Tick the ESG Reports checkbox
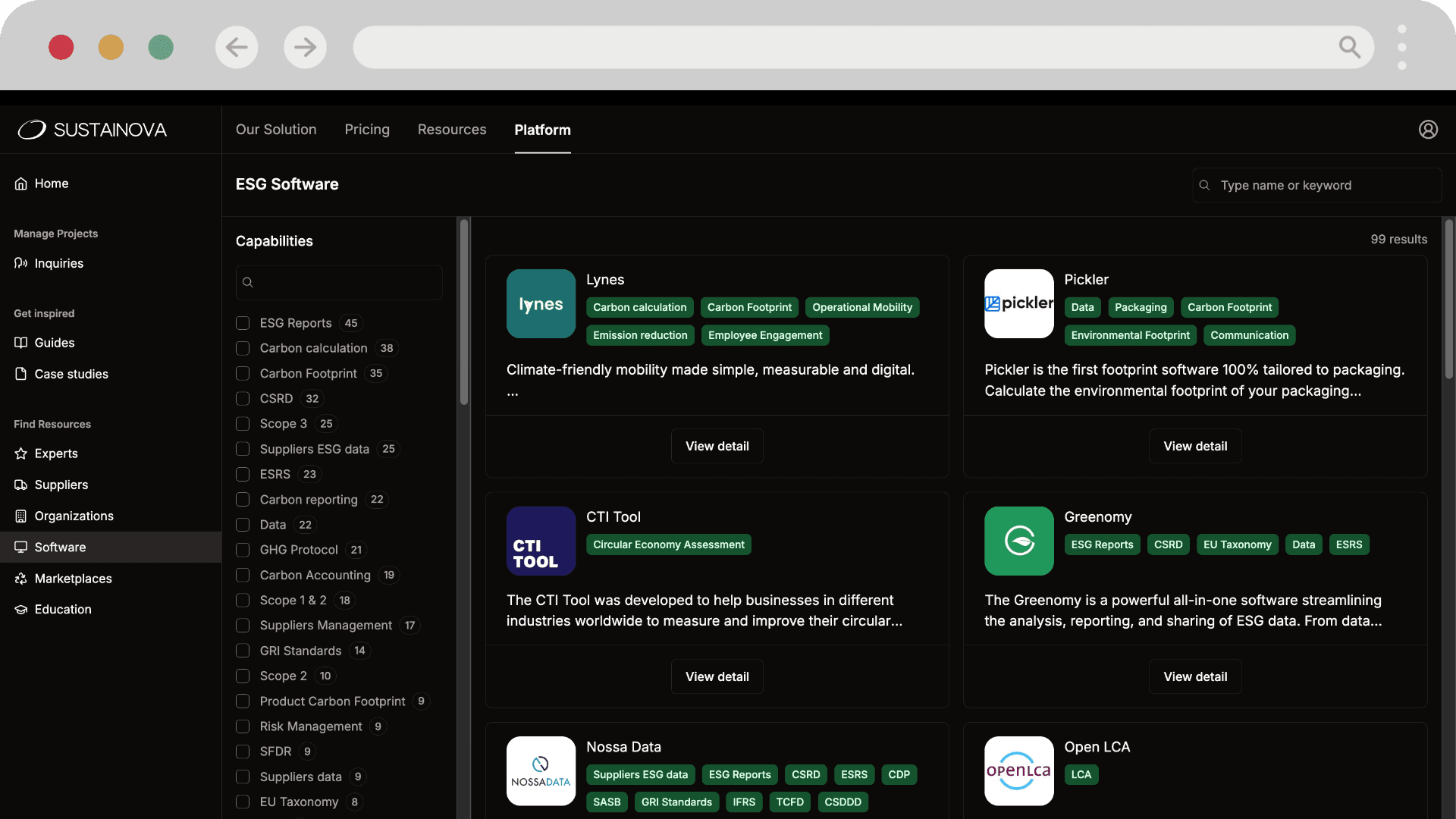Viewport: 1456px width, 819px height. click(243, 323)
